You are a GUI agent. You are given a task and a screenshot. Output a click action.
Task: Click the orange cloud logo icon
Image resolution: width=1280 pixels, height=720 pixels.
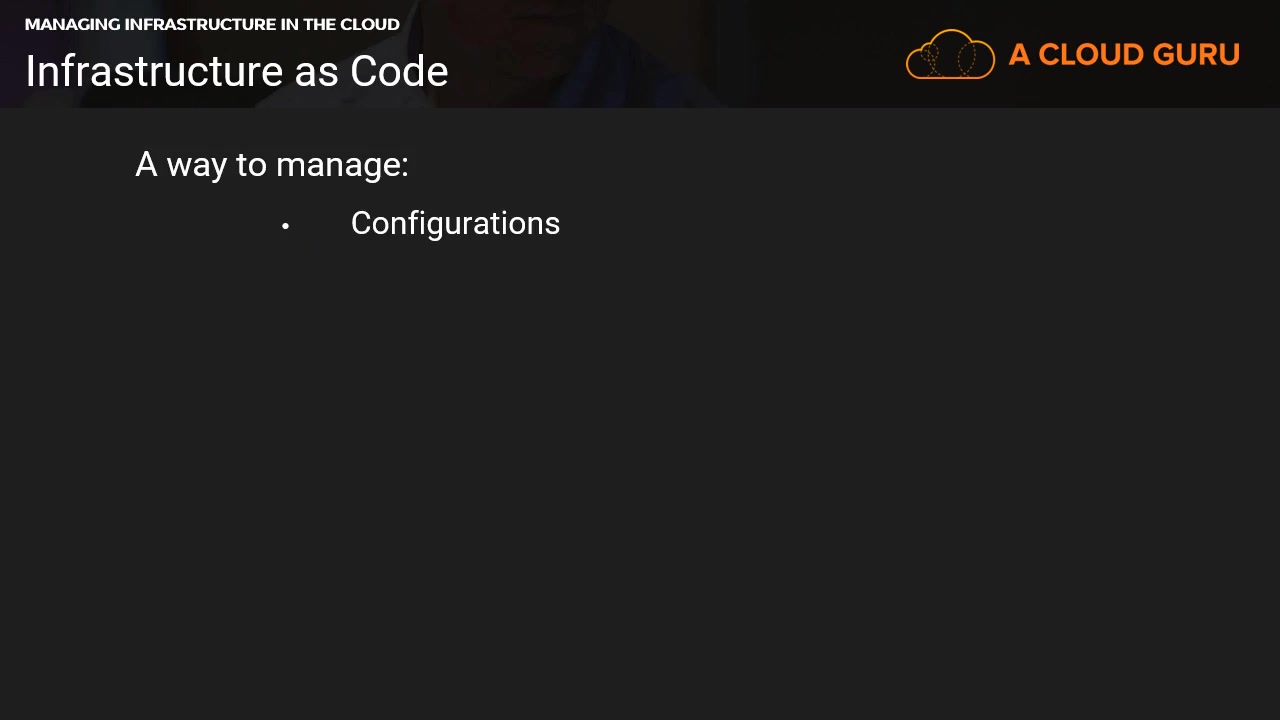point(950,55)
